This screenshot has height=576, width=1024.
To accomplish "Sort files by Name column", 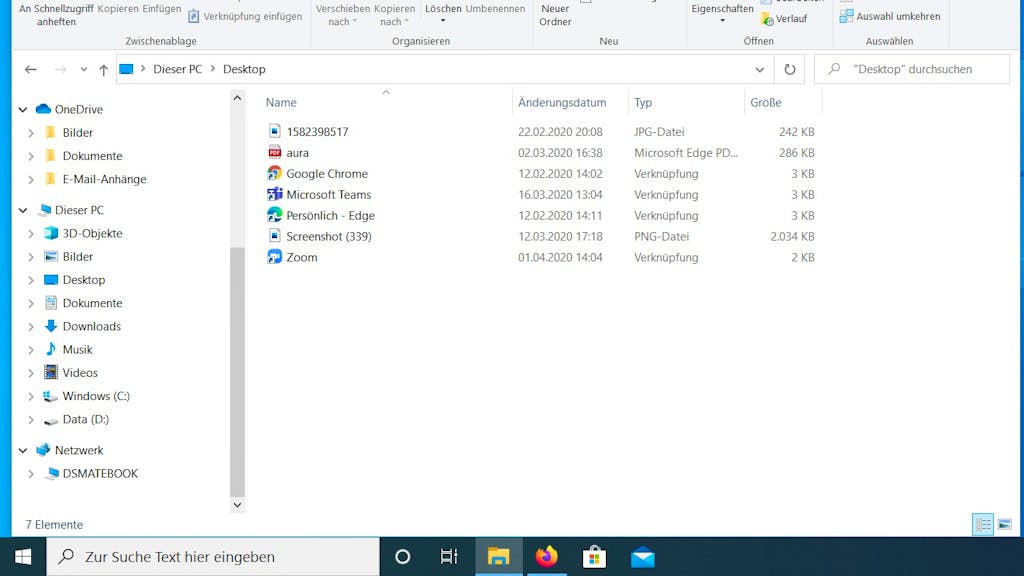I will pos(281,103).
